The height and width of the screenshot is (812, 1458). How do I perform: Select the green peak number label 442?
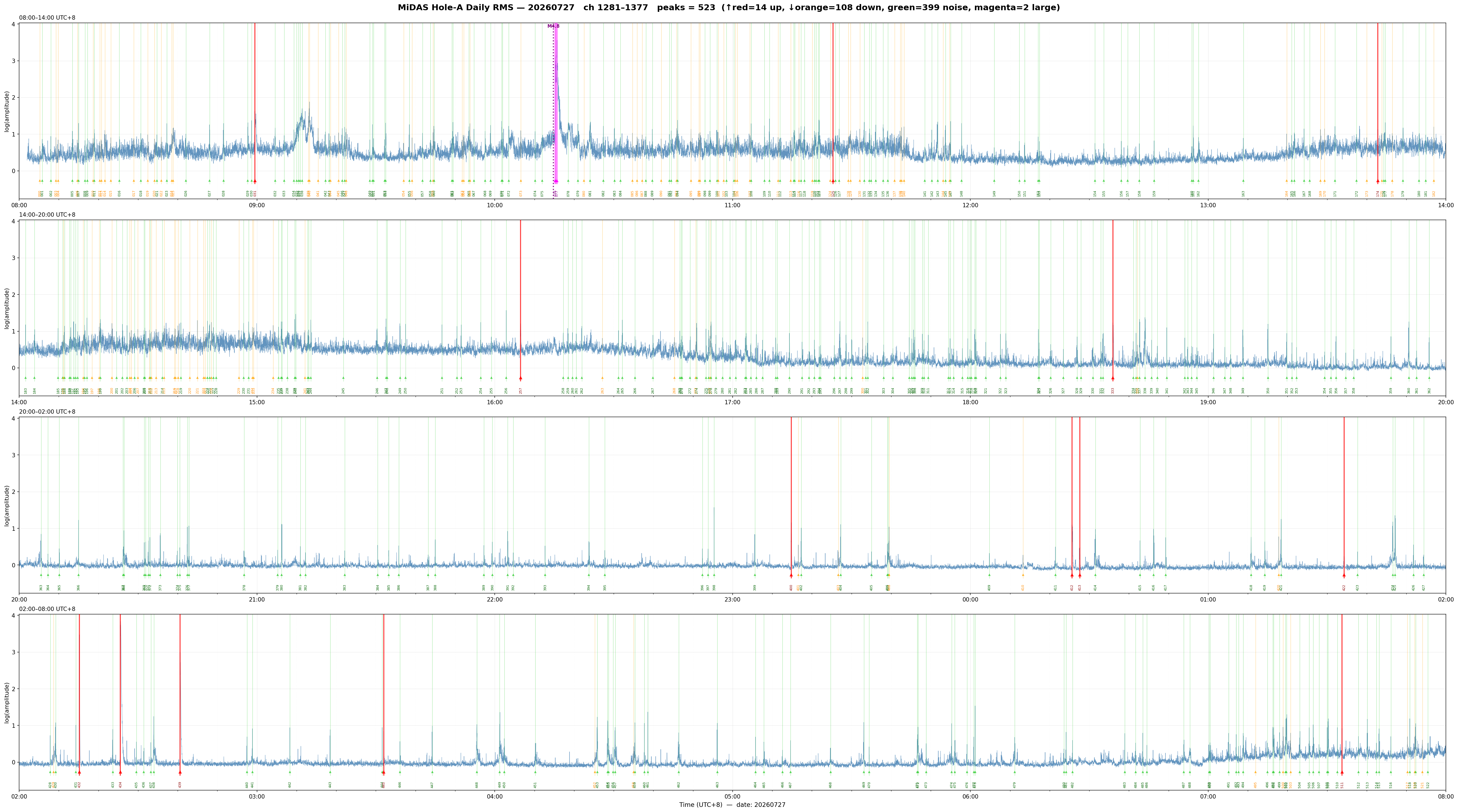[x=290, y=785]
